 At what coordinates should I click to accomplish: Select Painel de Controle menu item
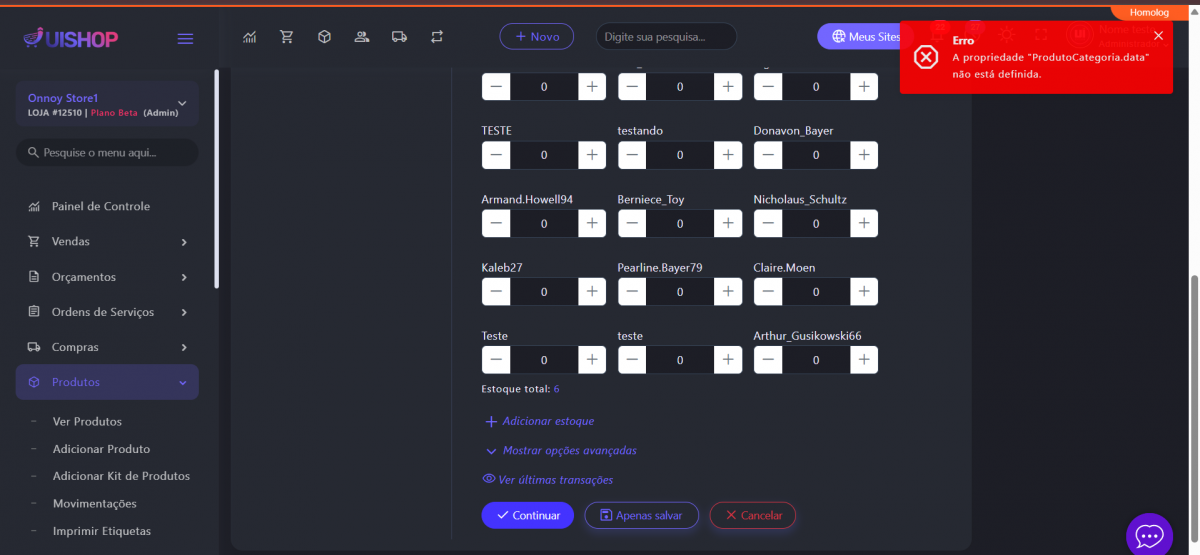100,207
